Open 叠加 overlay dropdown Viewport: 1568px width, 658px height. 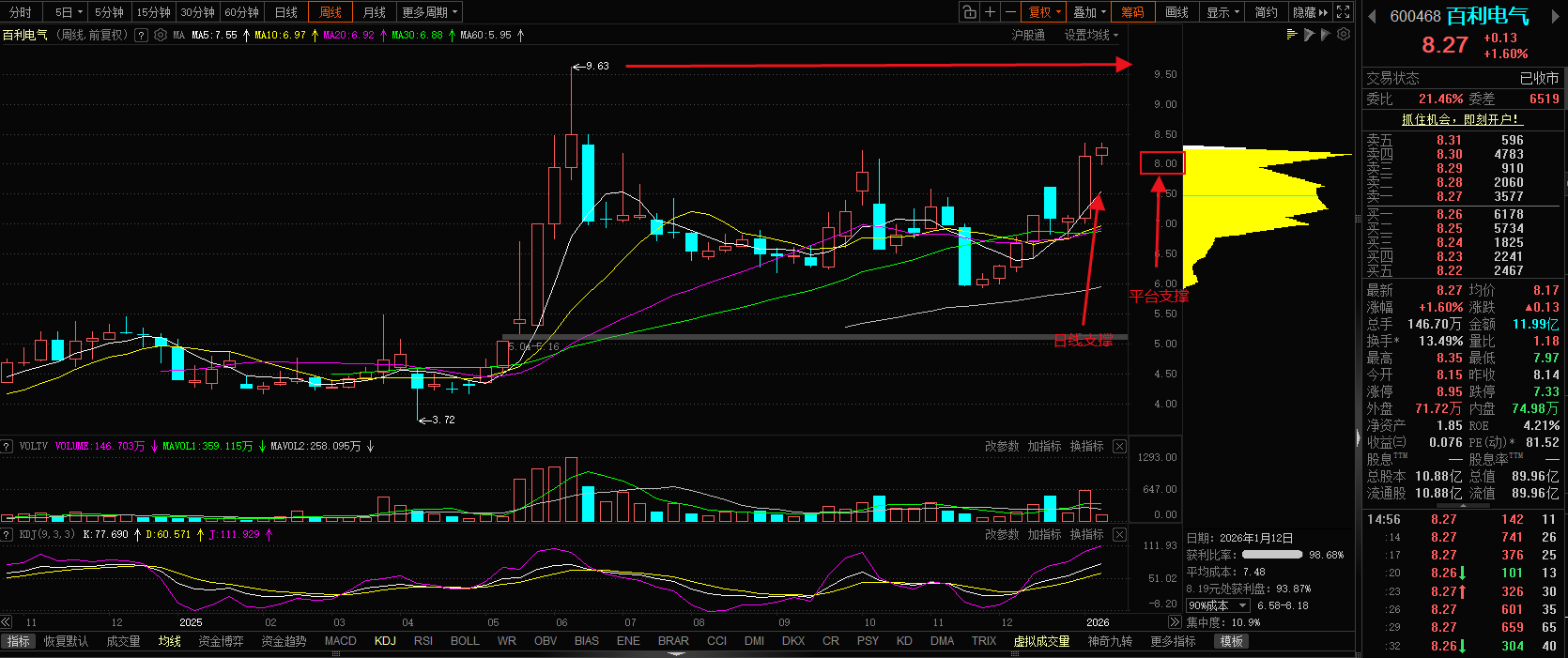click(1089, 12)
